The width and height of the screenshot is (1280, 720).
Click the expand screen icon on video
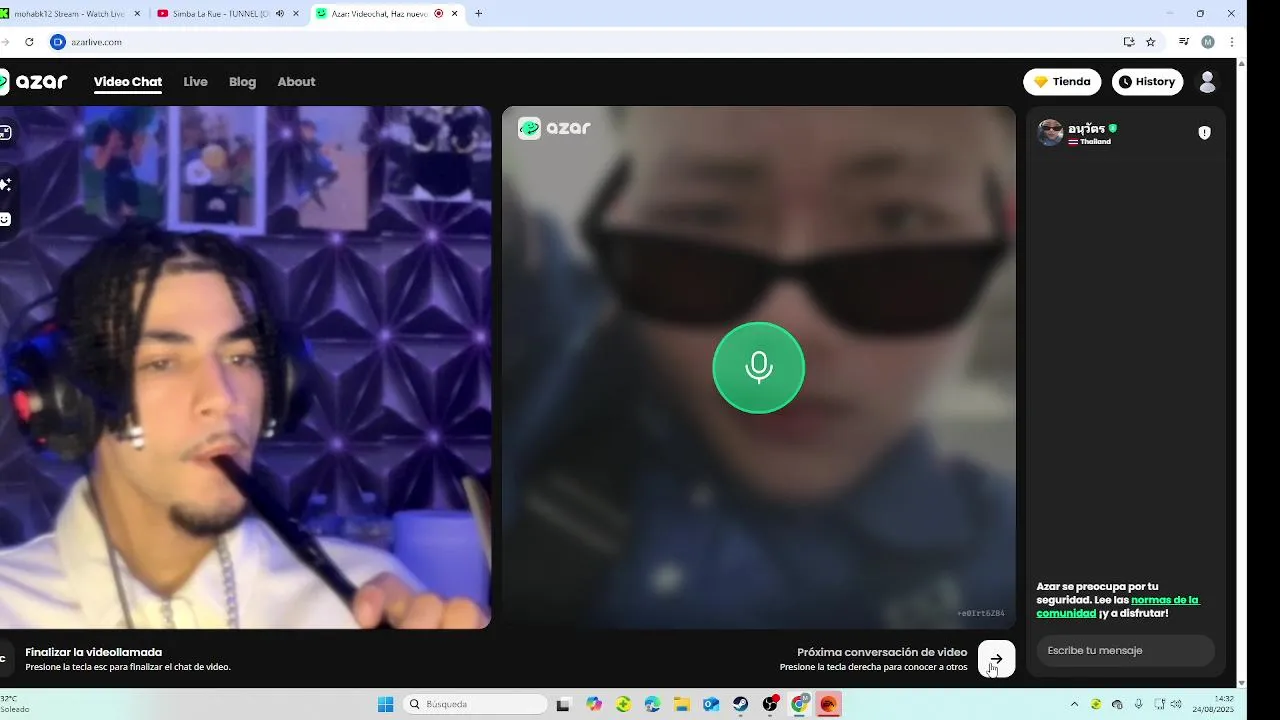[5, 133]
